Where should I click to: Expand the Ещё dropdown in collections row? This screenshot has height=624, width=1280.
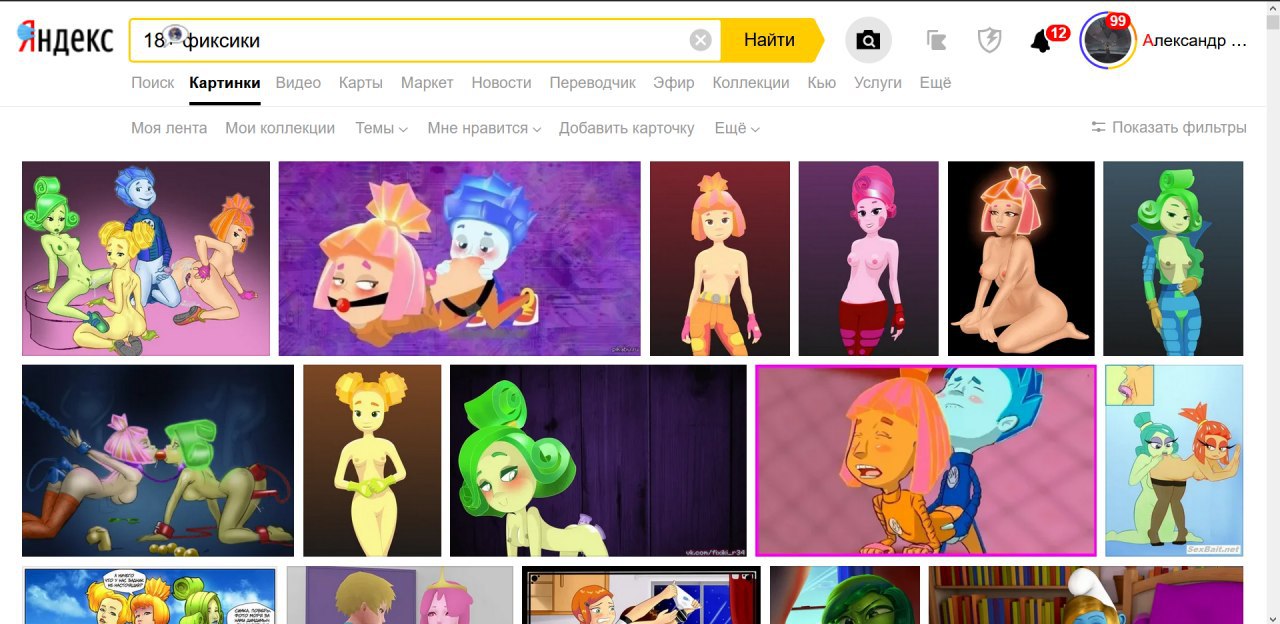point(737,128)
